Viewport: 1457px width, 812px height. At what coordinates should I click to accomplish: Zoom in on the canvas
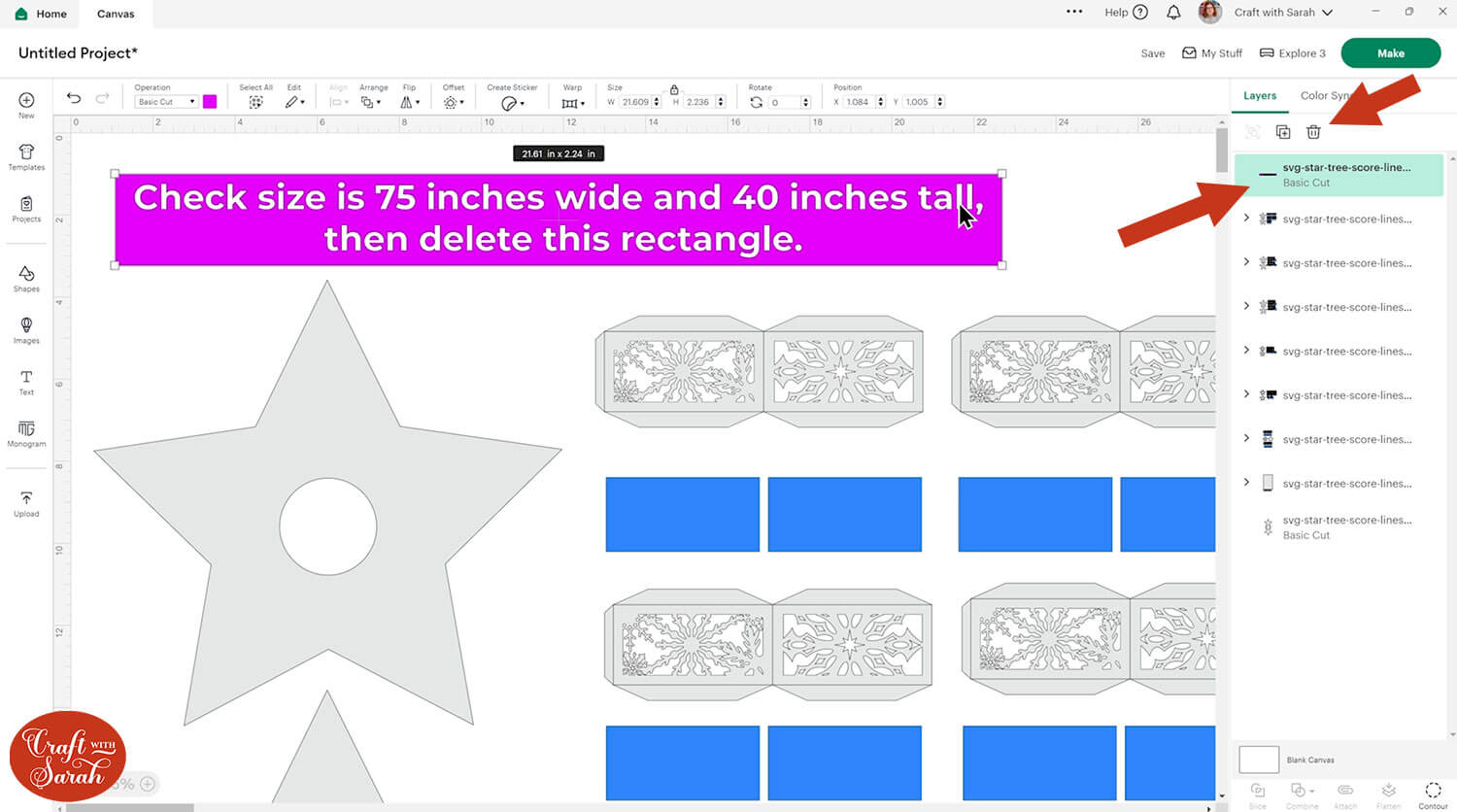click(x=148, y=784)
